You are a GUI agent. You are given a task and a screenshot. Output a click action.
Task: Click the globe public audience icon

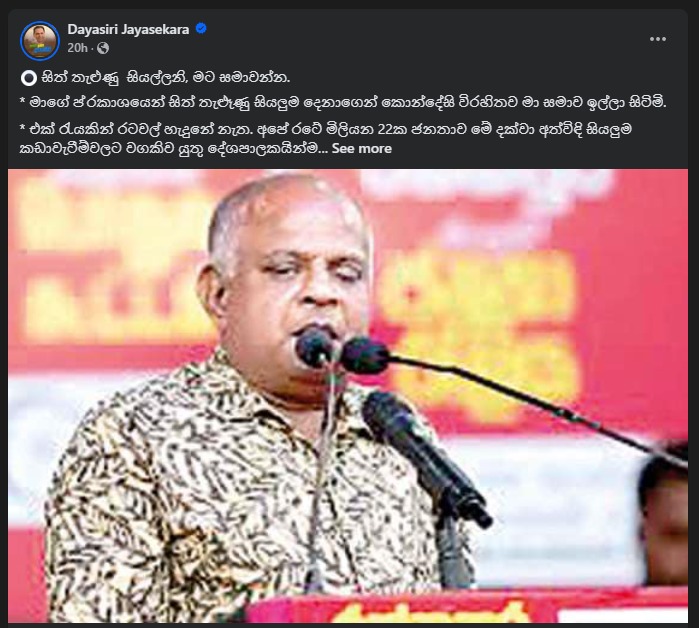[x=103, y=48]
